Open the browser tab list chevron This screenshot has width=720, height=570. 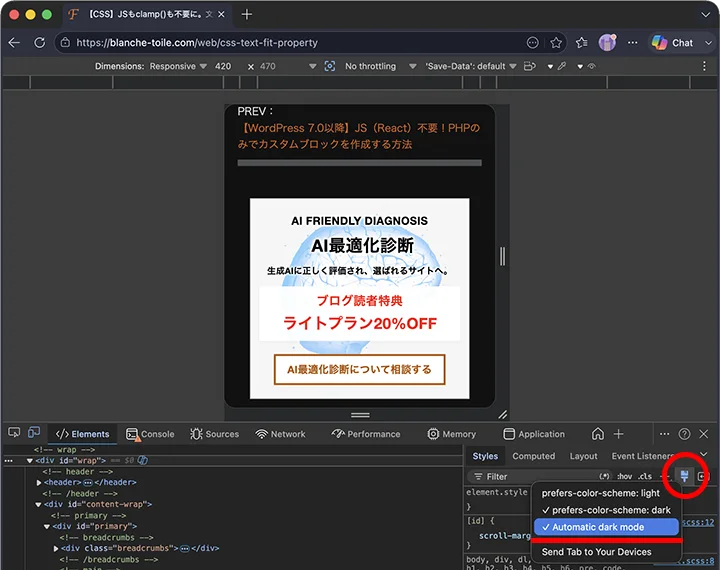pos(705,14)
